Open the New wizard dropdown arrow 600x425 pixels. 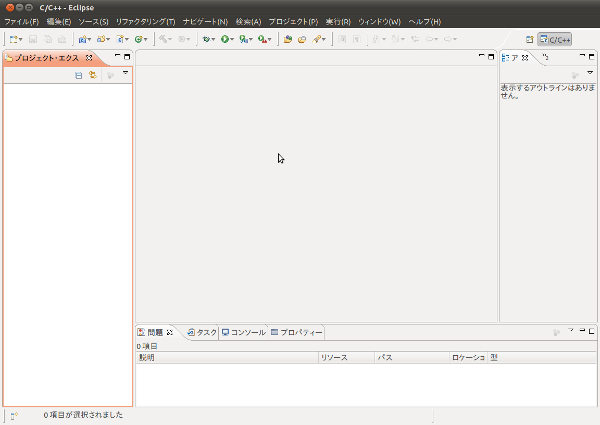[20, 39]
